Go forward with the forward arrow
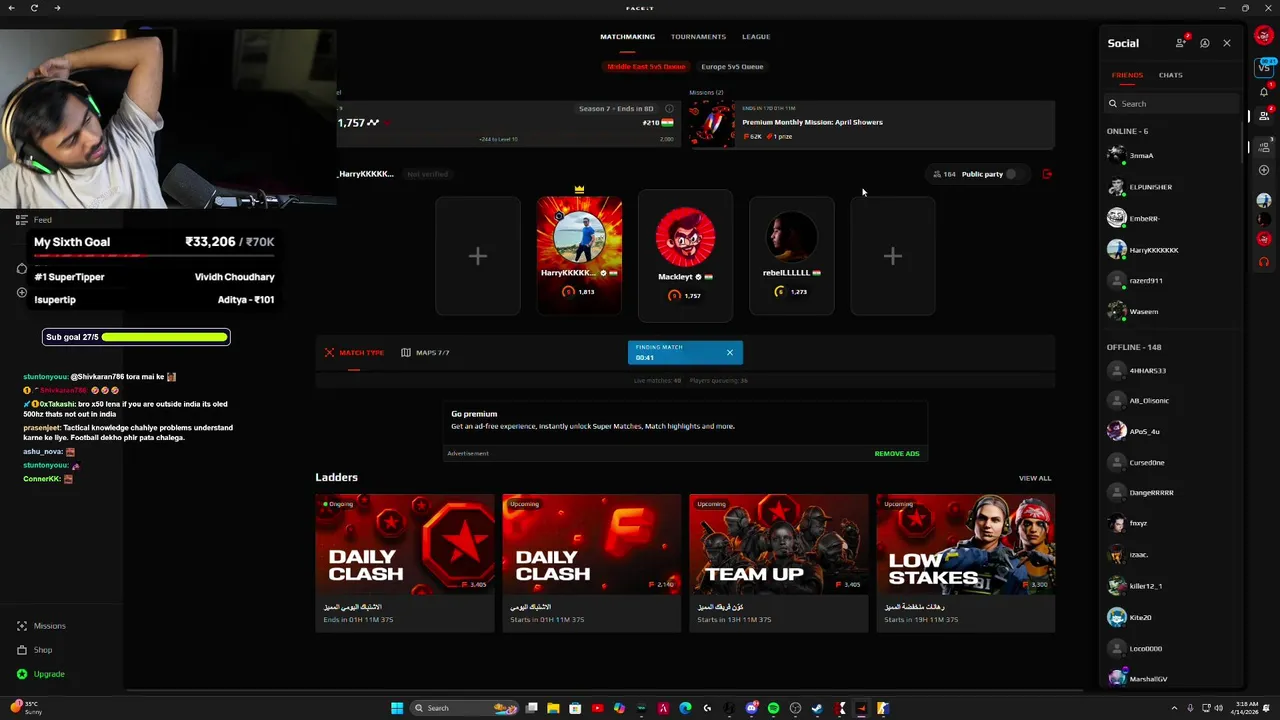Image resolution: width=1280 pixels, height=720 pixels. (x=57, y=8)
